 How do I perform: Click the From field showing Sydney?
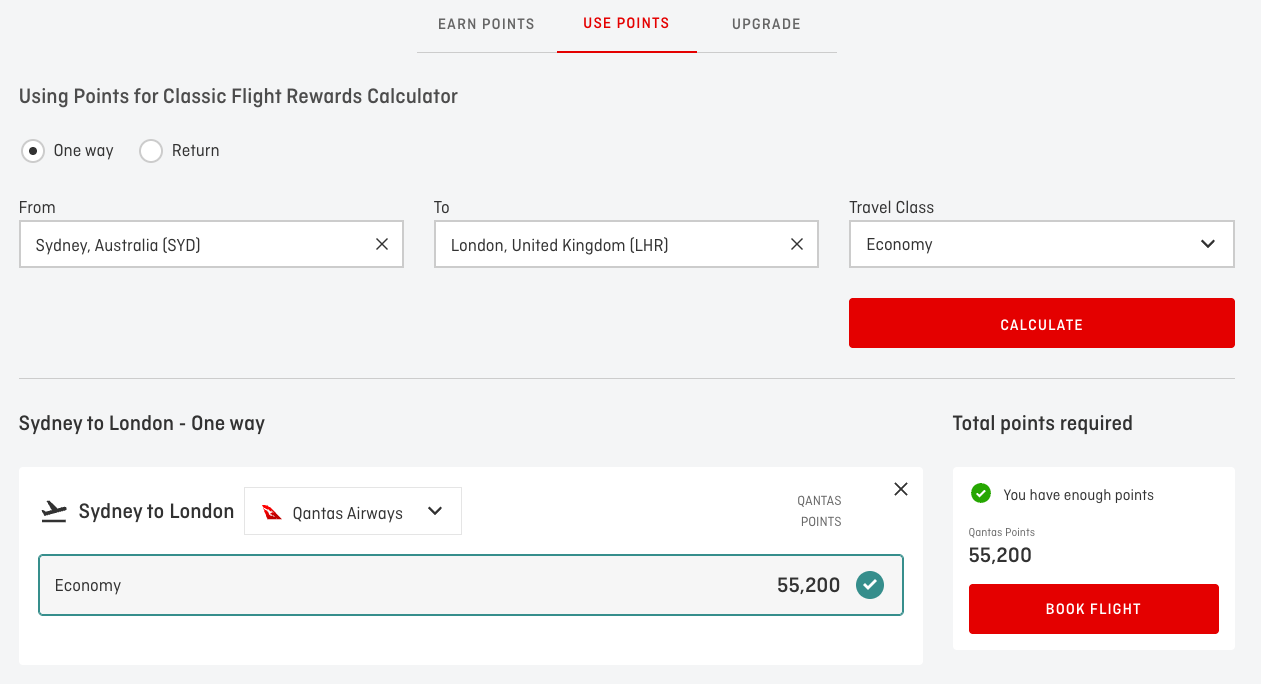coord(211,244)
